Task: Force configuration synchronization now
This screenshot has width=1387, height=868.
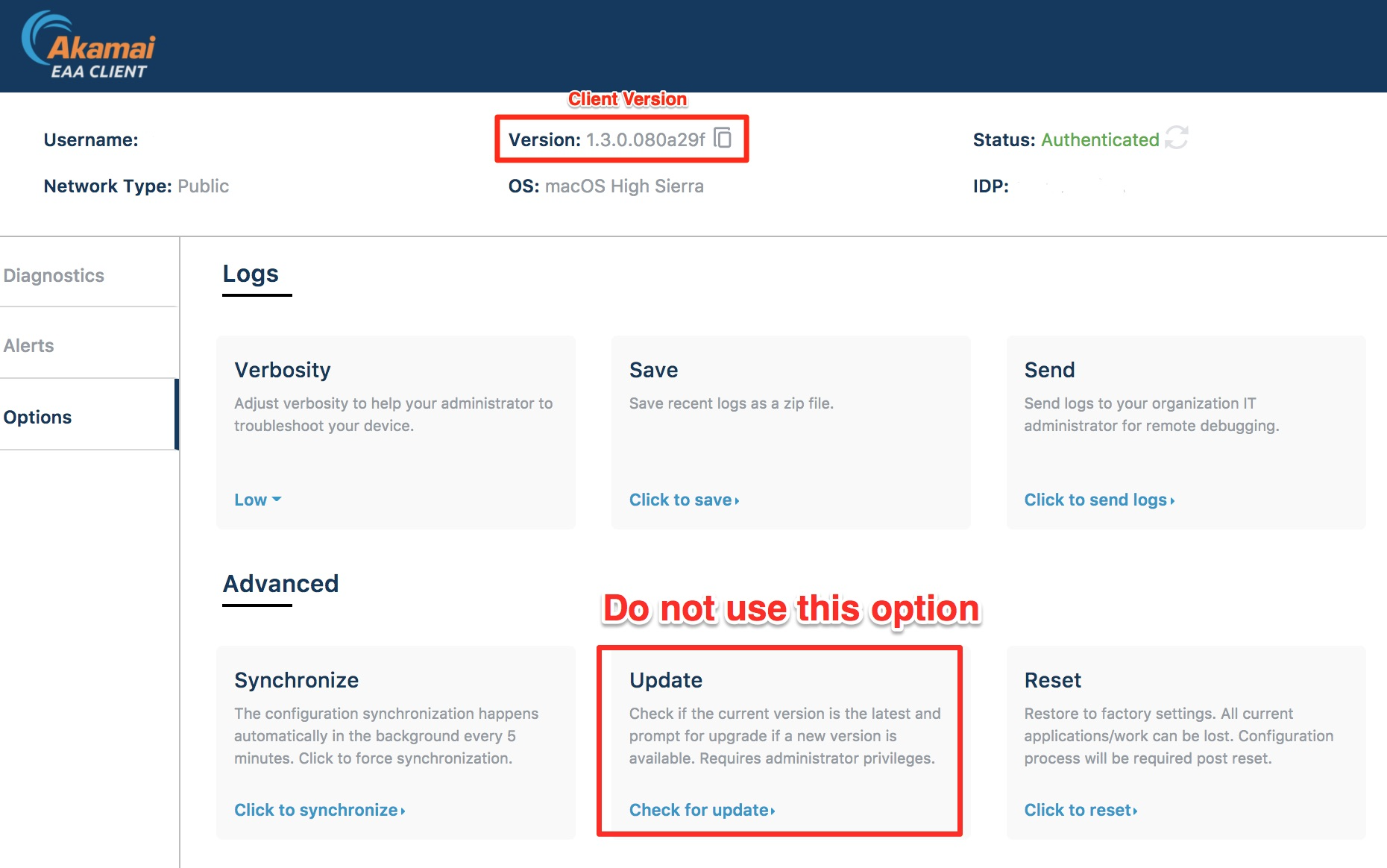Action: click(x=318, y=810)
